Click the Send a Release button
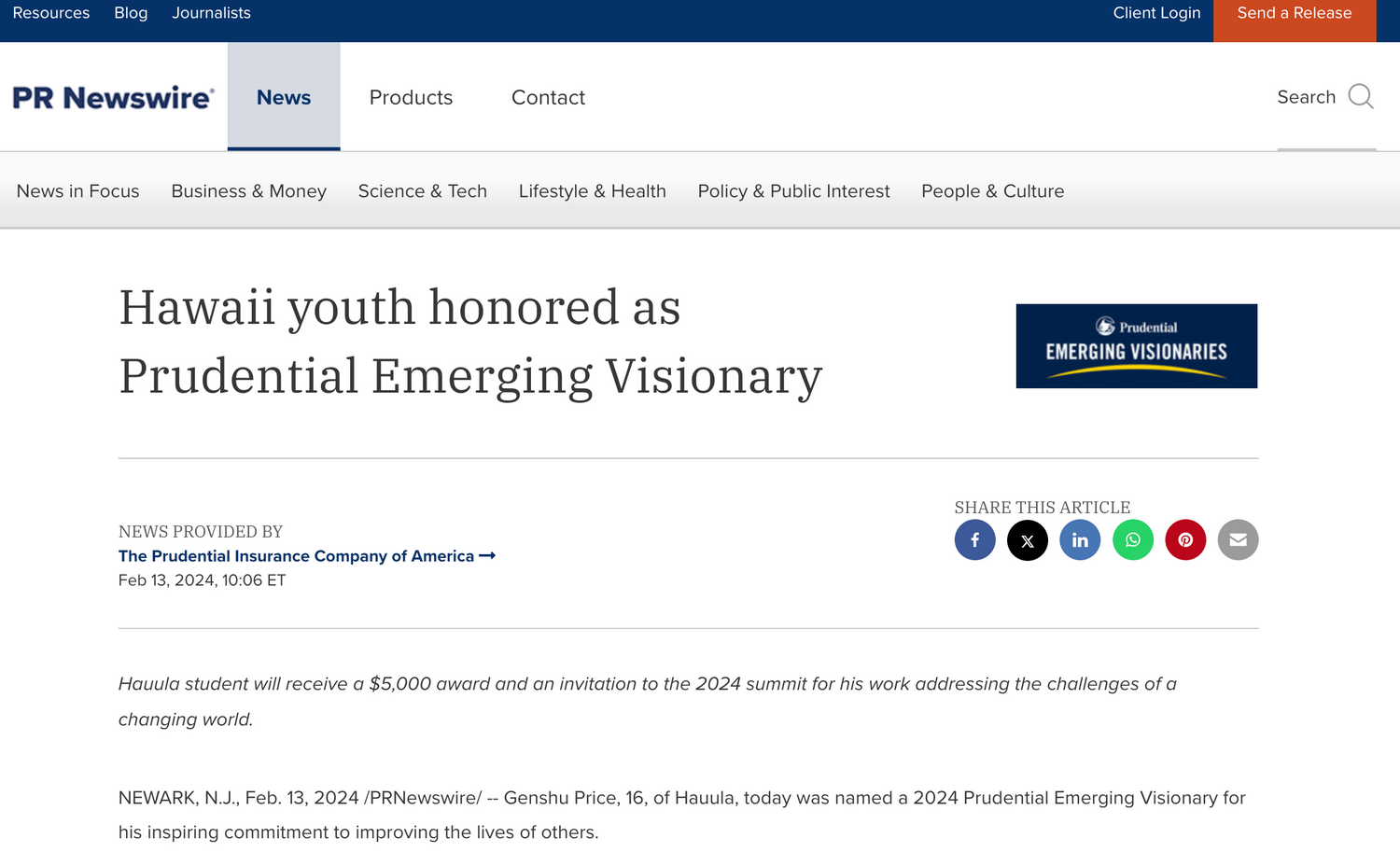1400x866 pixels. click(x=1294, y=13)
